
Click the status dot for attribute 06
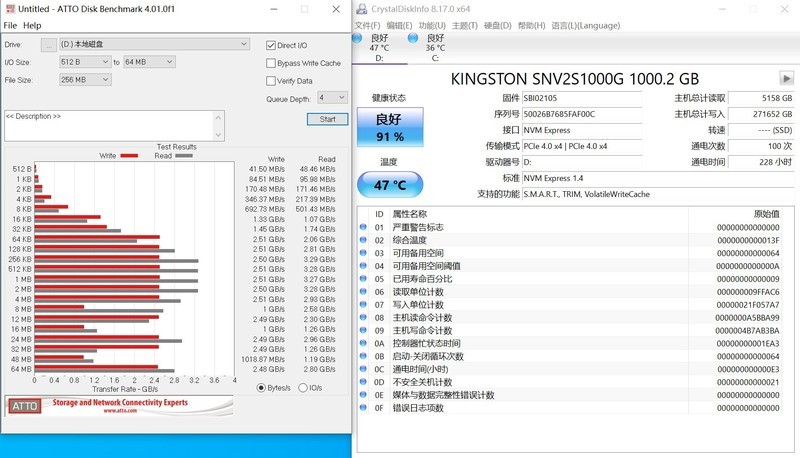coord(363,291)
